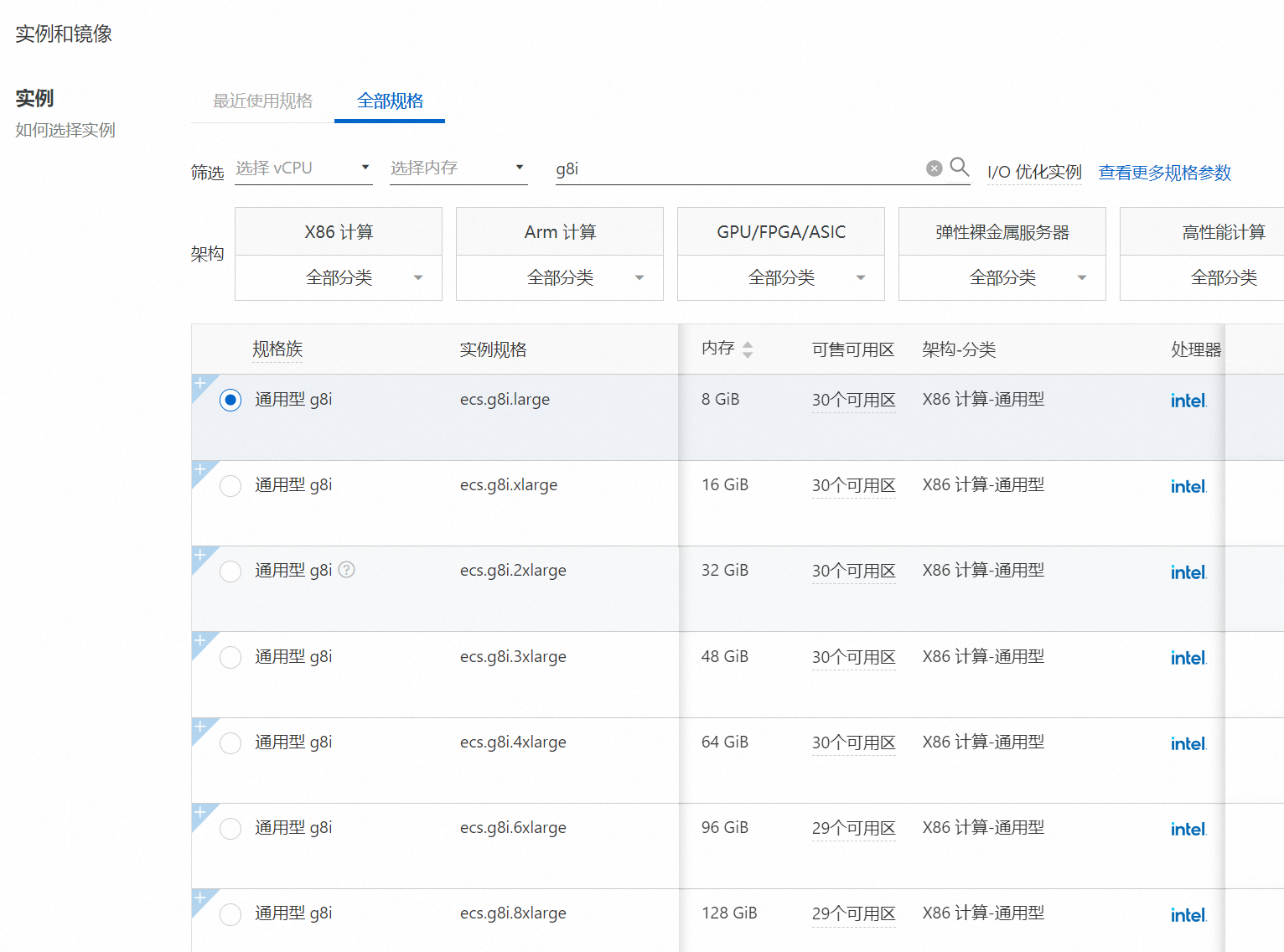Click 30个可用区 in ecs.g8i.2xlarge row
Image resolution: width=1284 pixels, height=952 pixels.
coord(853,572)
